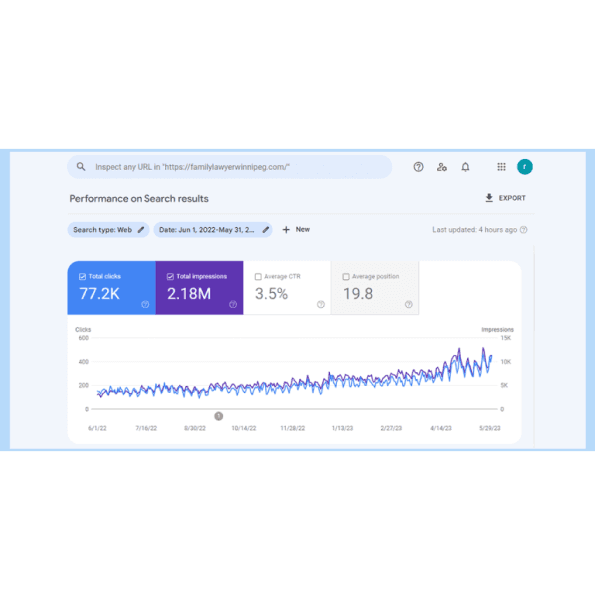Open the Google apps grid

pyautogui.click(x=501, y=167)
